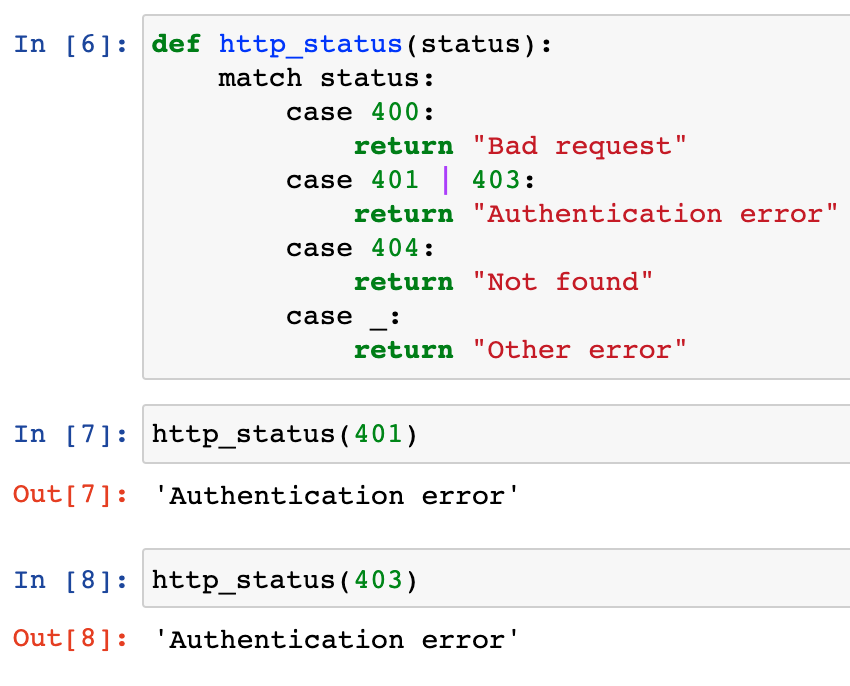Click the pipe operator between 401 and 403

pos(445,181)
